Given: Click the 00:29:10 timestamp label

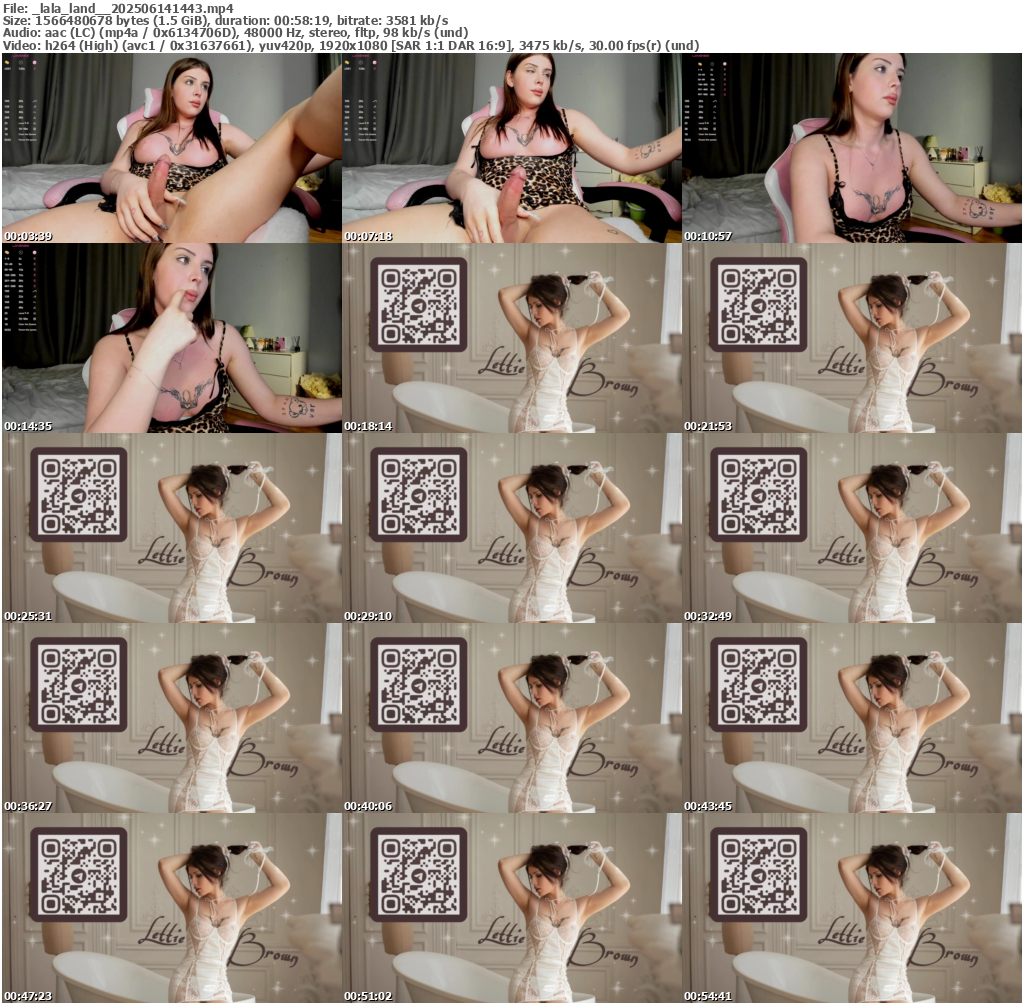Looking at the screenshot, I should pyautogui.click(x=368, y=616).
